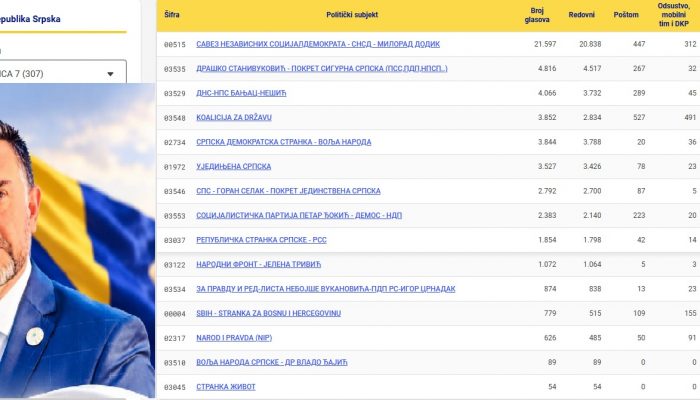The height and width of the screenshot is (400, 700).
Task: Open РЕПУБЛИЧКА СТРАНКА СРПСКЕ - РСС link
Action: click(261, 240)
